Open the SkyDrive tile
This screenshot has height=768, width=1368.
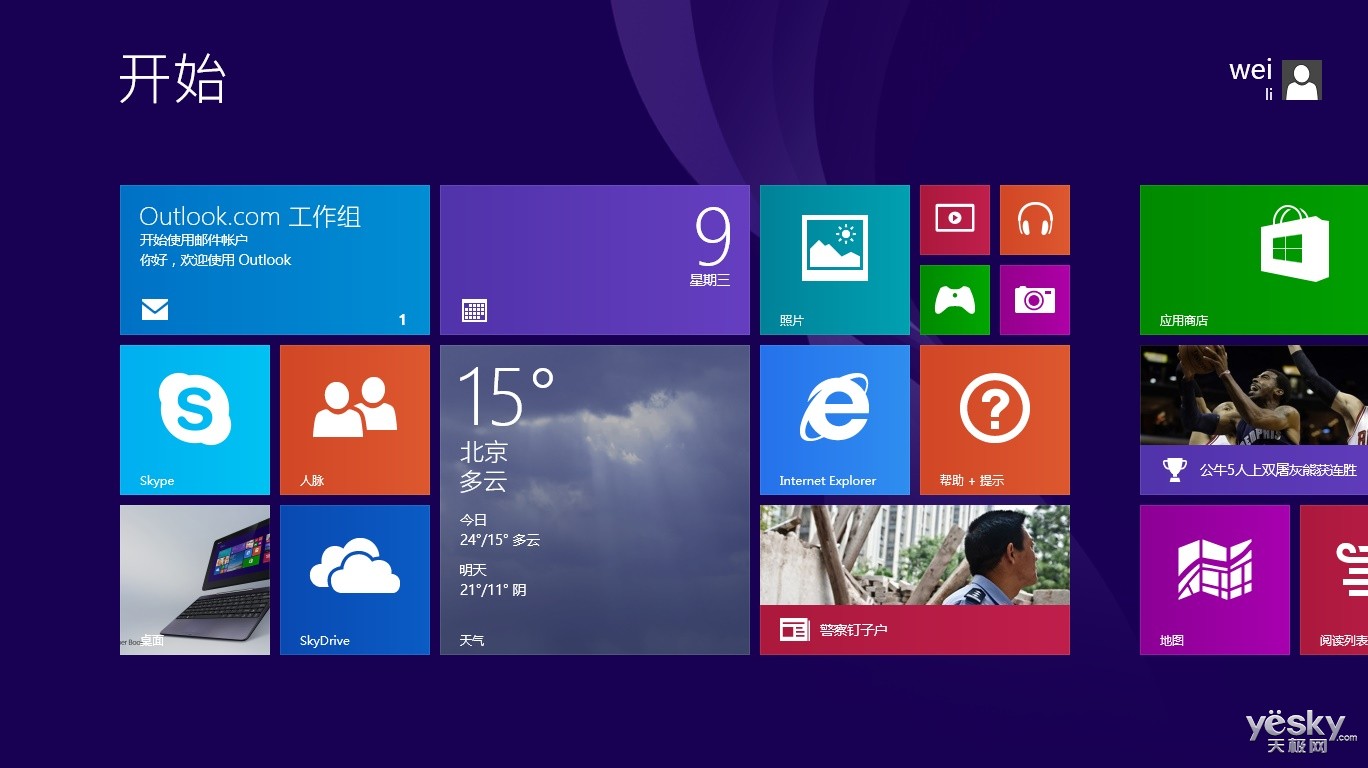[x=355, y=580]
